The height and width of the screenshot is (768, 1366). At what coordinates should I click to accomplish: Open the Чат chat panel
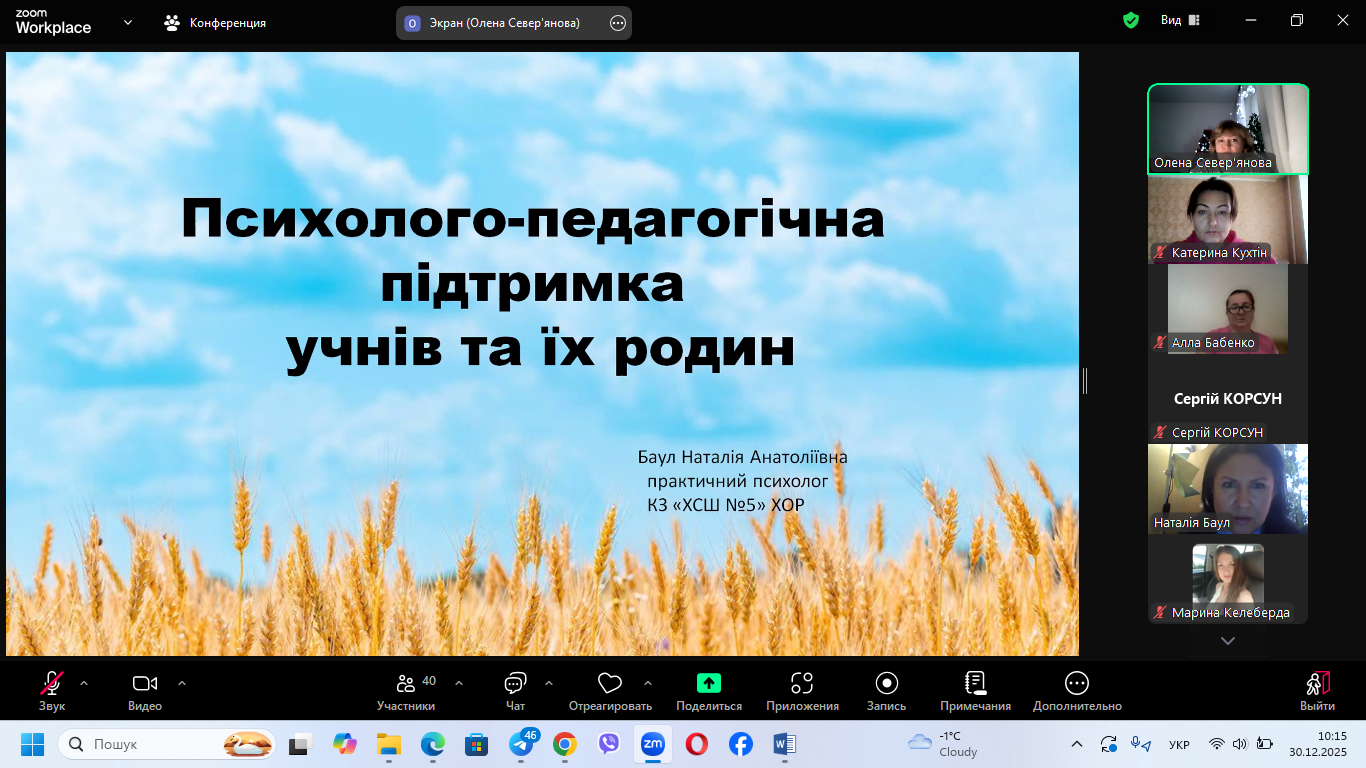coord(515,691)
